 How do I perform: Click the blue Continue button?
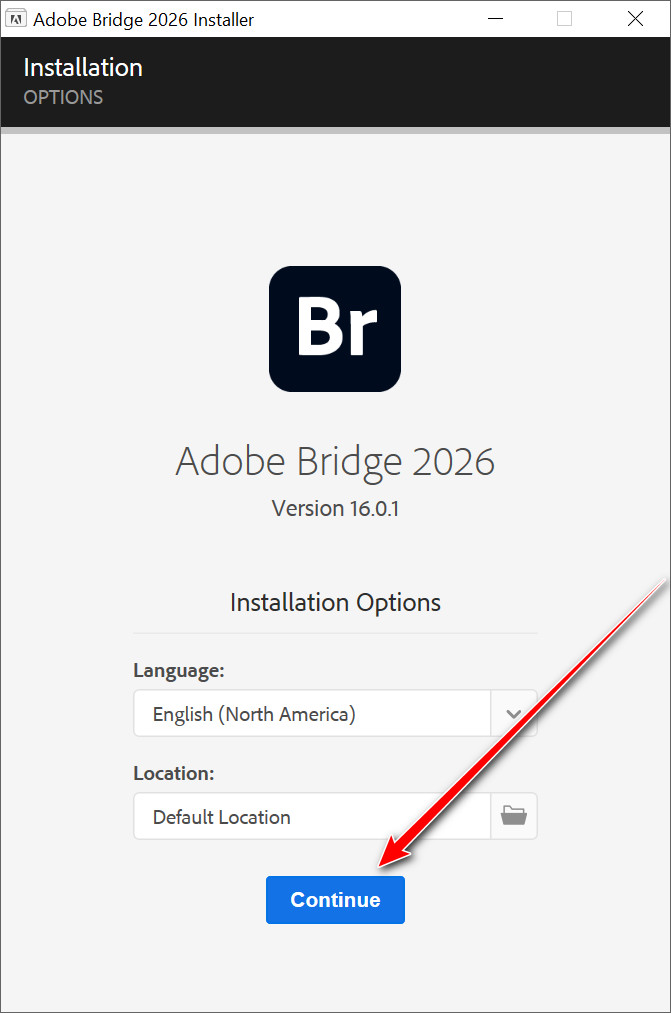click(x=335, y=900)
